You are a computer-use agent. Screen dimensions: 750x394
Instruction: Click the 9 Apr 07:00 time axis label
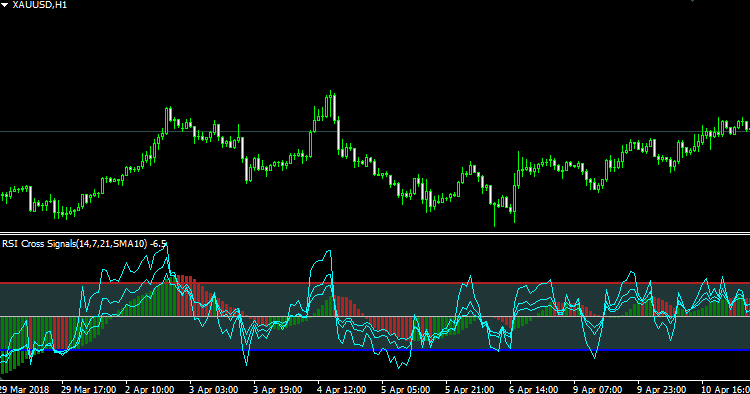(x=597, y=389)
